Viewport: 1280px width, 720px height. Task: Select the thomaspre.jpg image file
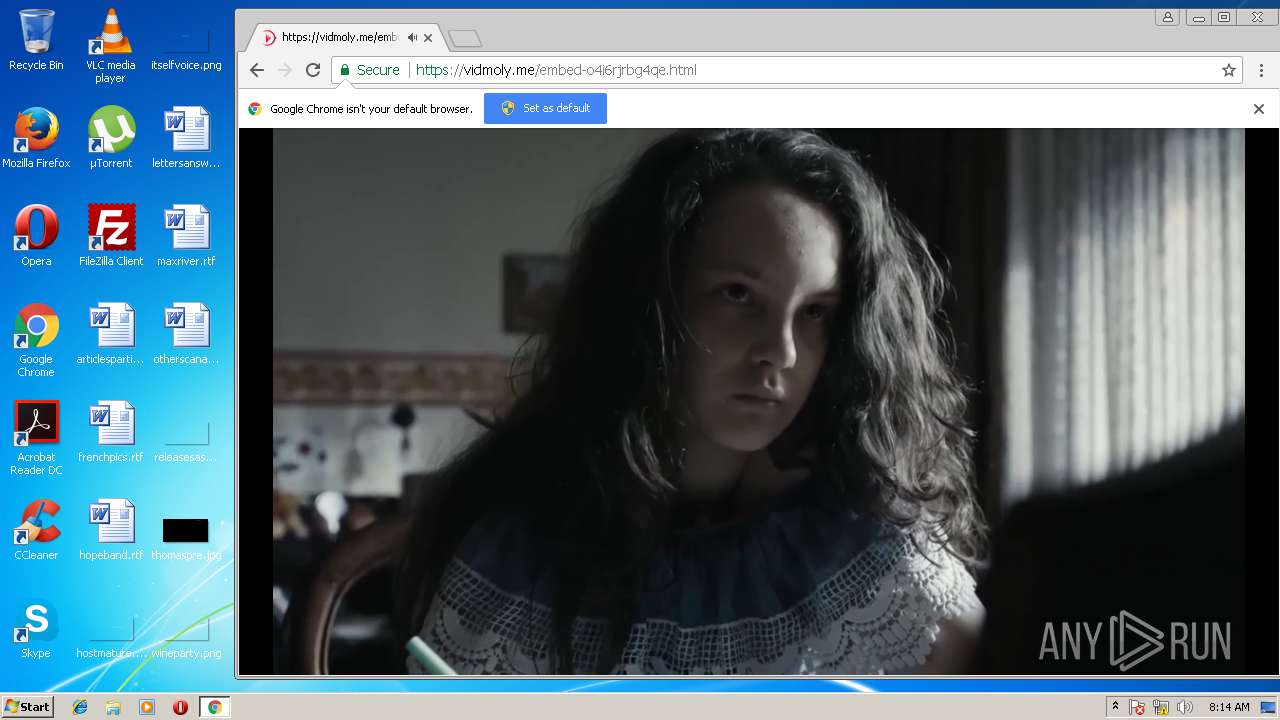click(186, 538)
